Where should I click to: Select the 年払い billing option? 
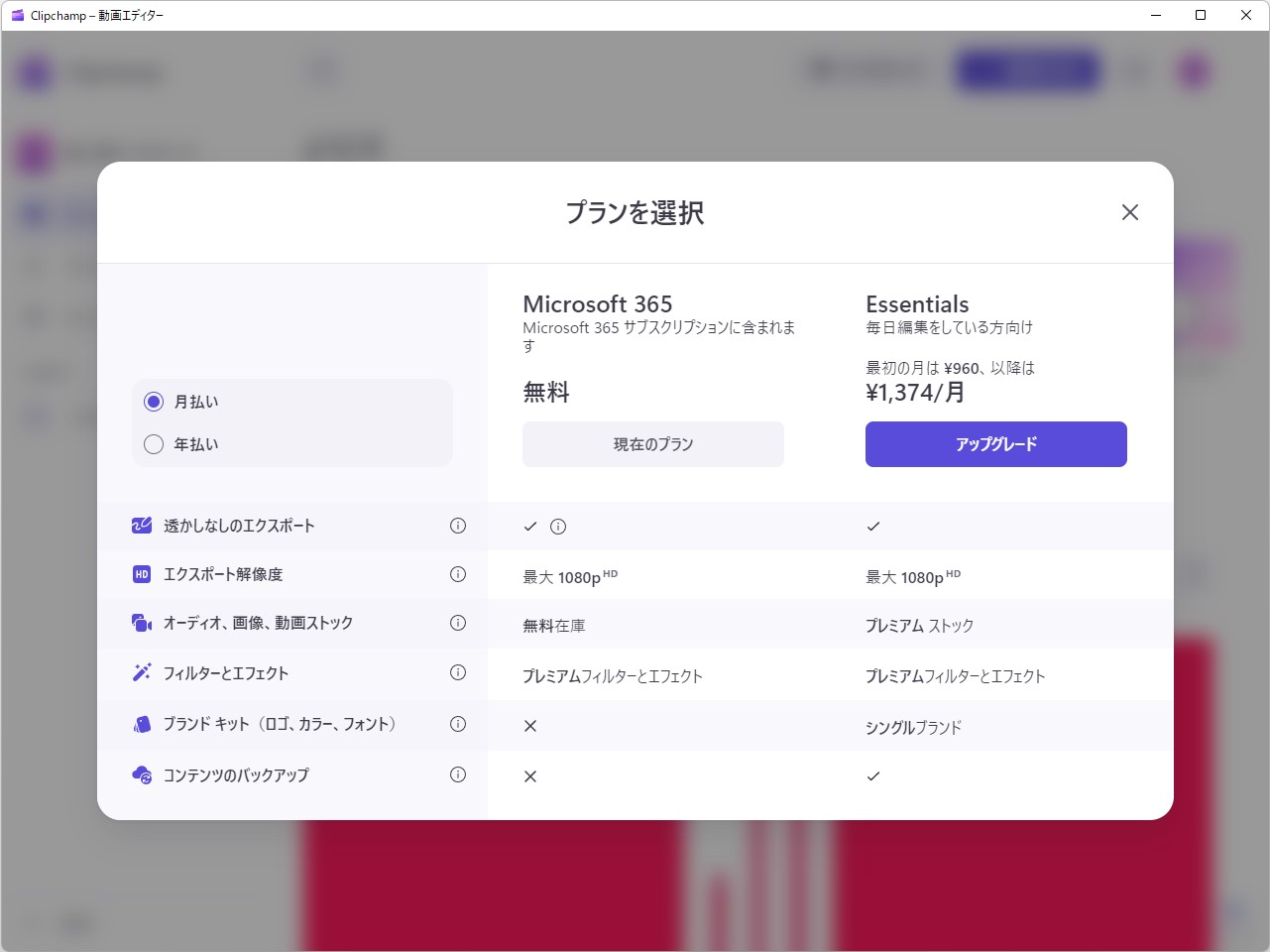click(x=154, y=443)
